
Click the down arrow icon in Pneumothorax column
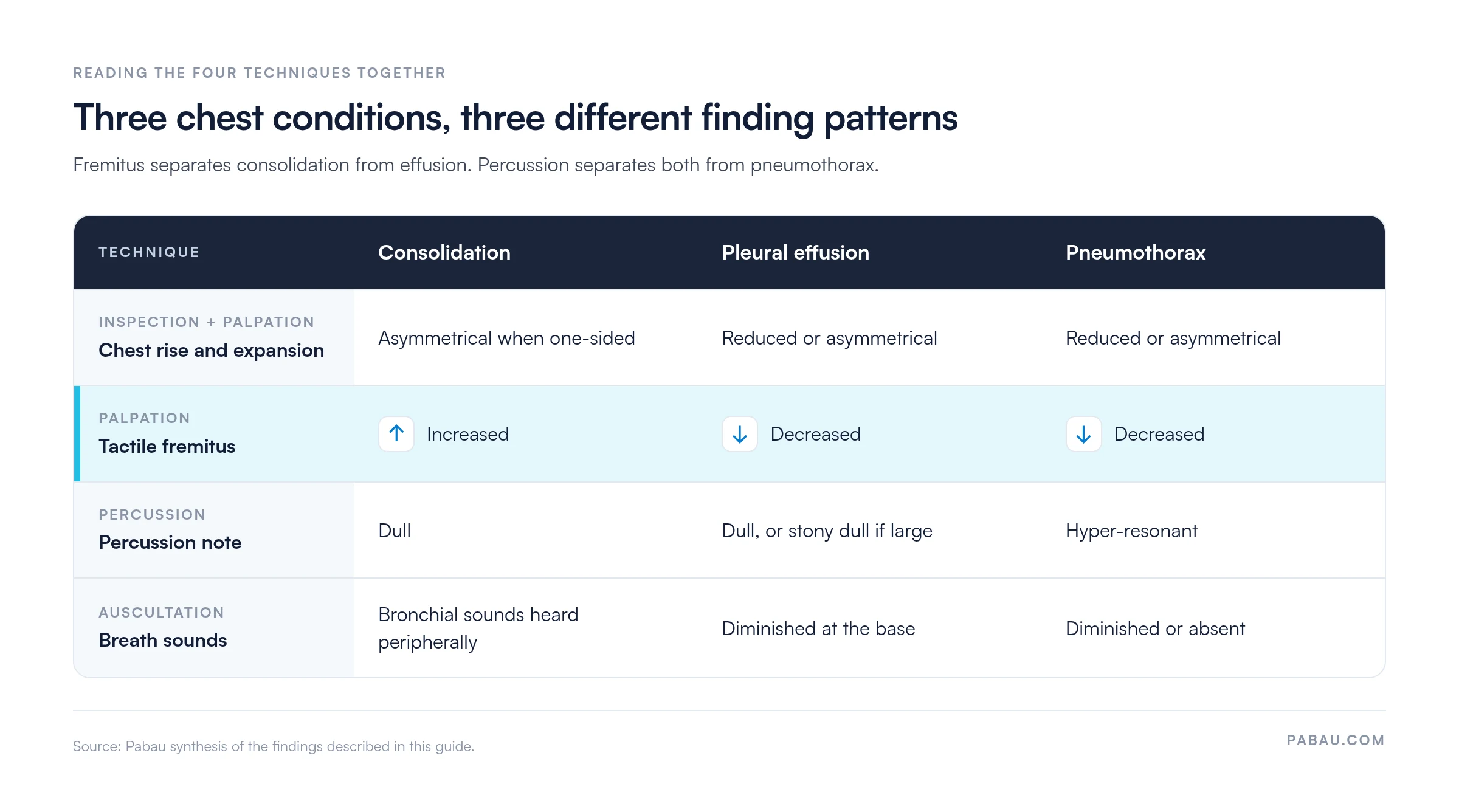click(x=1083, y=434)
